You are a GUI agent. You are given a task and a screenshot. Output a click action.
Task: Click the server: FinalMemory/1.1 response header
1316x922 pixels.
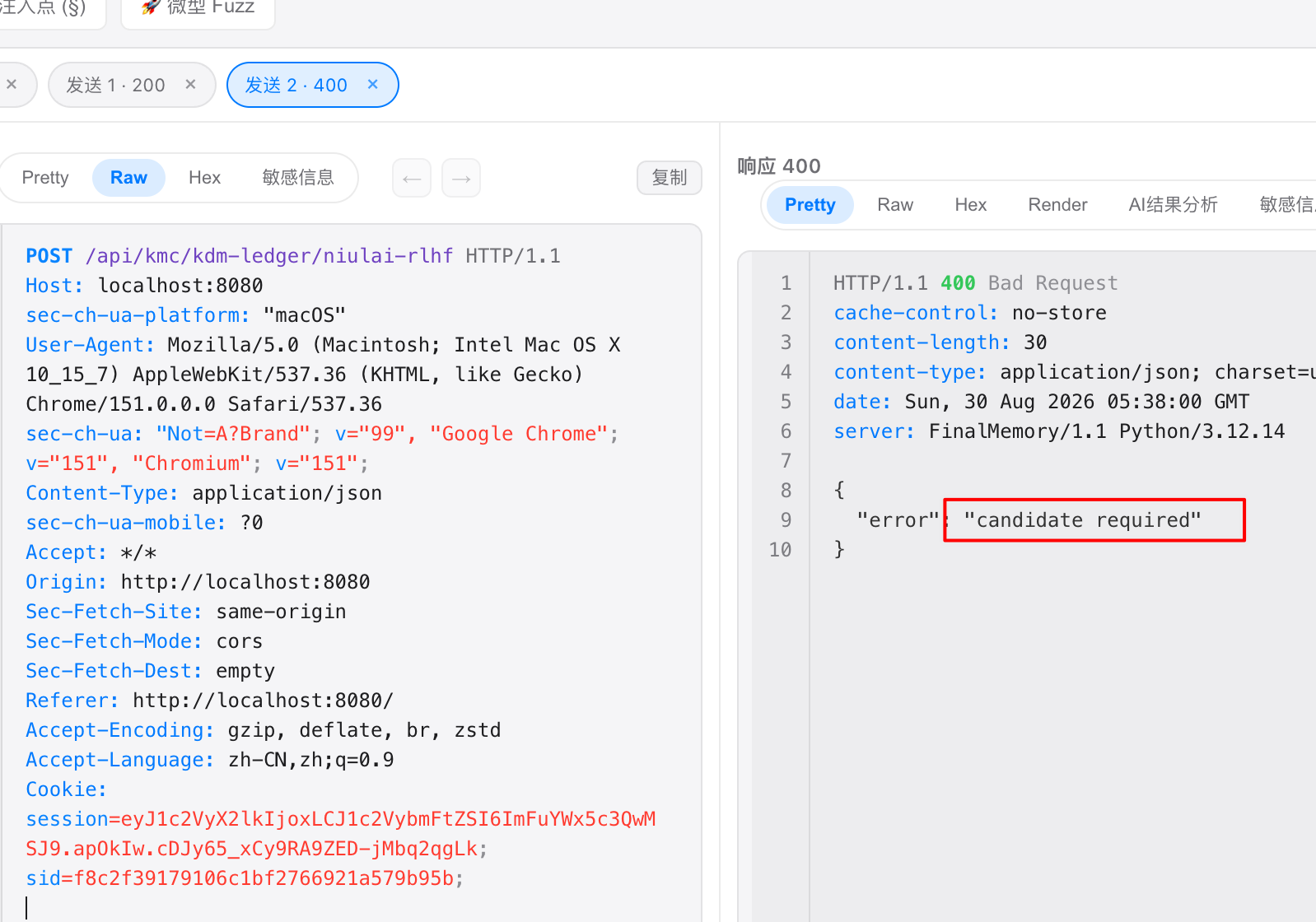(x=1059, y=431)
